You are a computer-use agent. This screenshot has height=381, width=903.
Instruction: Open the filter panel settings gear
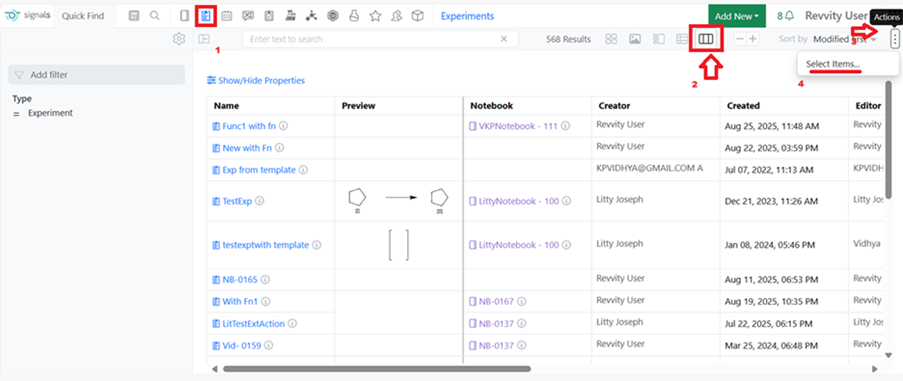tap(179, 39)
